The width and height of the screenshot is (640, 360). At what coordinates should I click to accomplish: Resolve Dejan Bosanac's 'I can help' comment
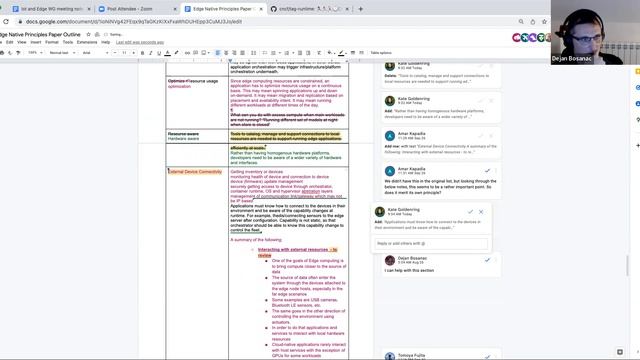pos(487,260)
